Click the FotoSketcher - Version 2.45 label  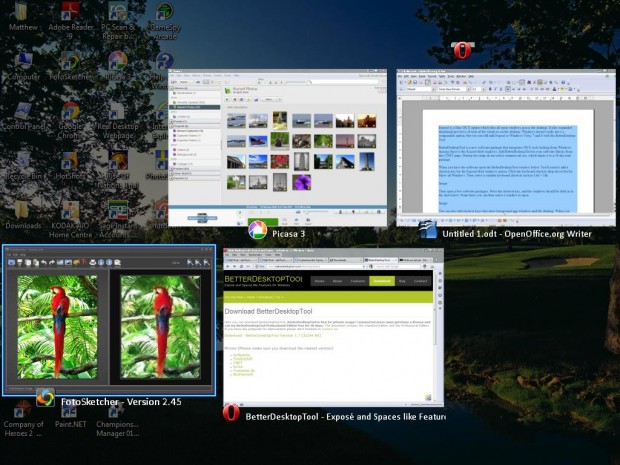(x=121, y=402)
